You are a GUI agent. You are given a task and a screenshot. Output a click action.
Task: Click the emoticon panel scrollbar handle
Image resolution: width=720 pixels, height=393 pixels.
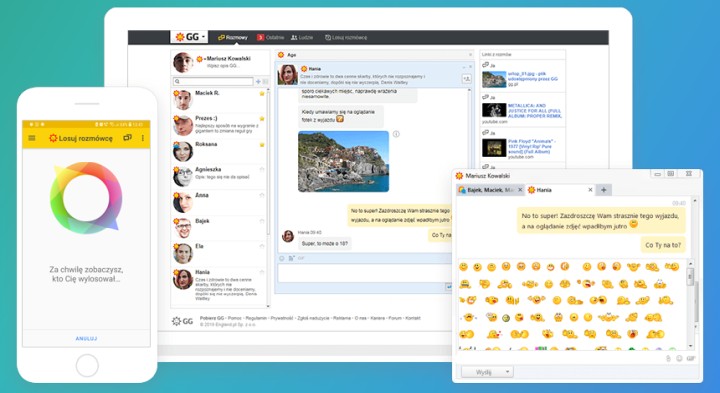tap(689, 276)
